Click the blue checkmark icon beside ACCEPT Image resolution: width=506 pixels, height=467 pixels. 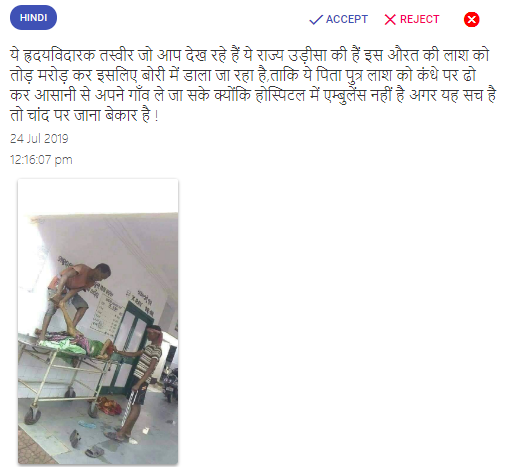316,20
